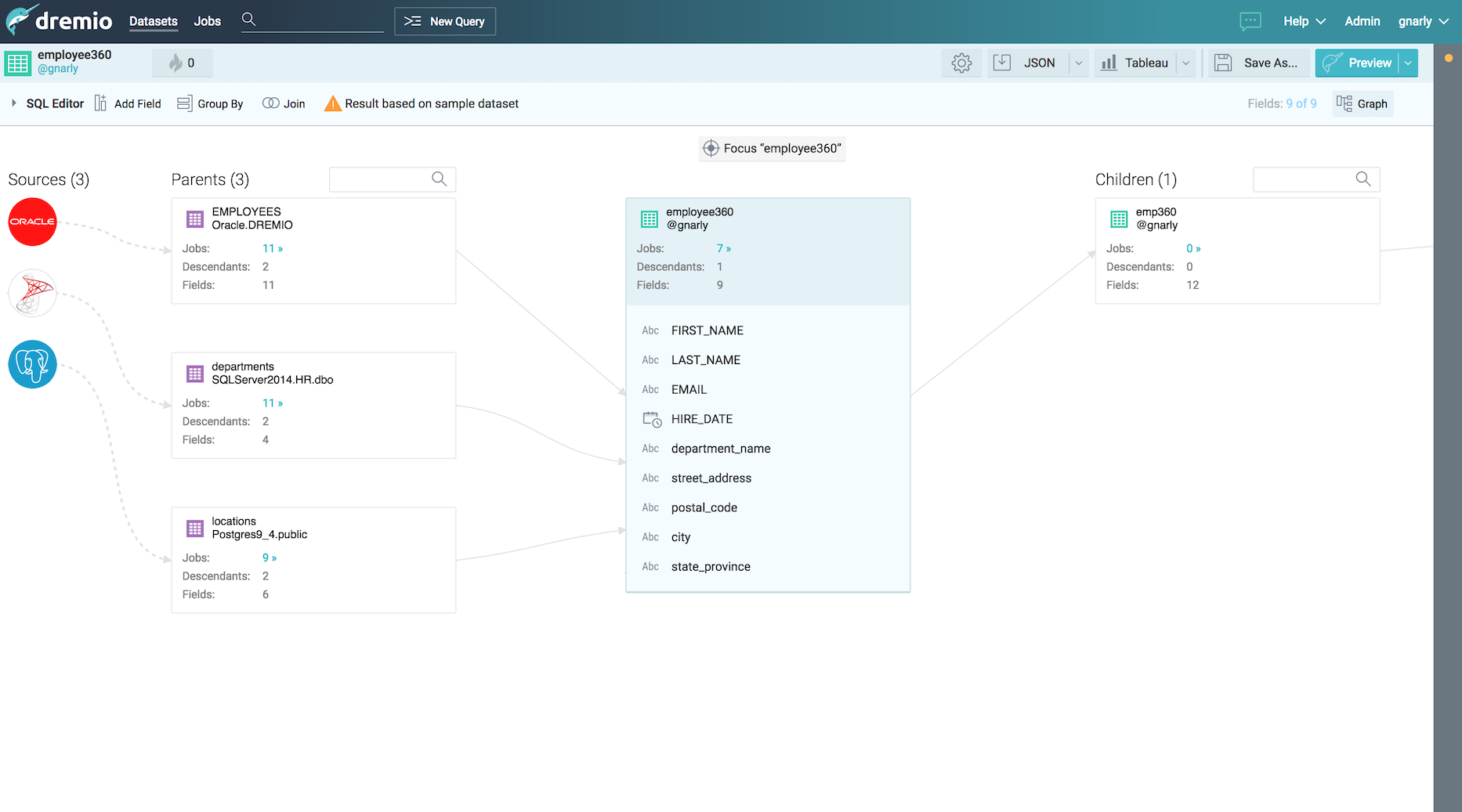This screenshot has height=812, width=1462.
Task: Click the sample dataset warning icon
Action: tap(333, 103)
